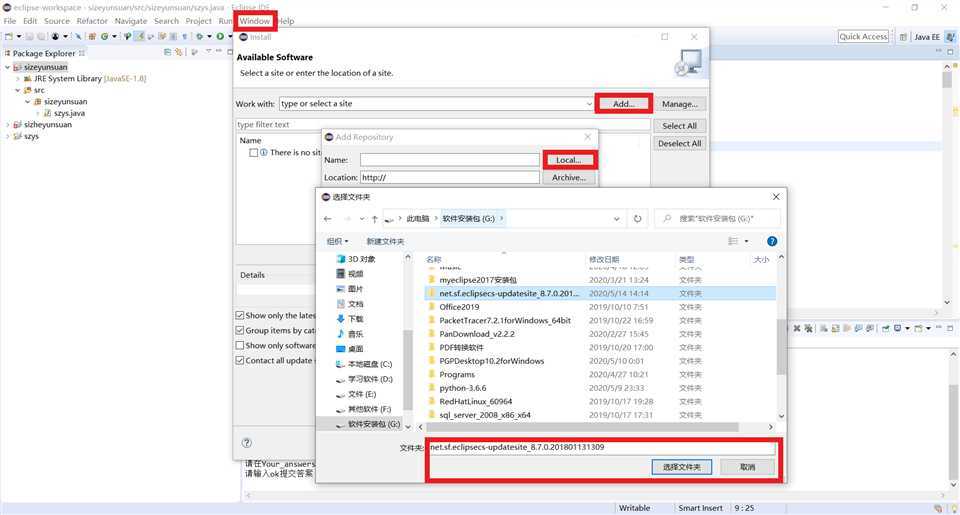Click the Manage... button
Viewport: 960px width, 515px height.
[x=680, y=104]
